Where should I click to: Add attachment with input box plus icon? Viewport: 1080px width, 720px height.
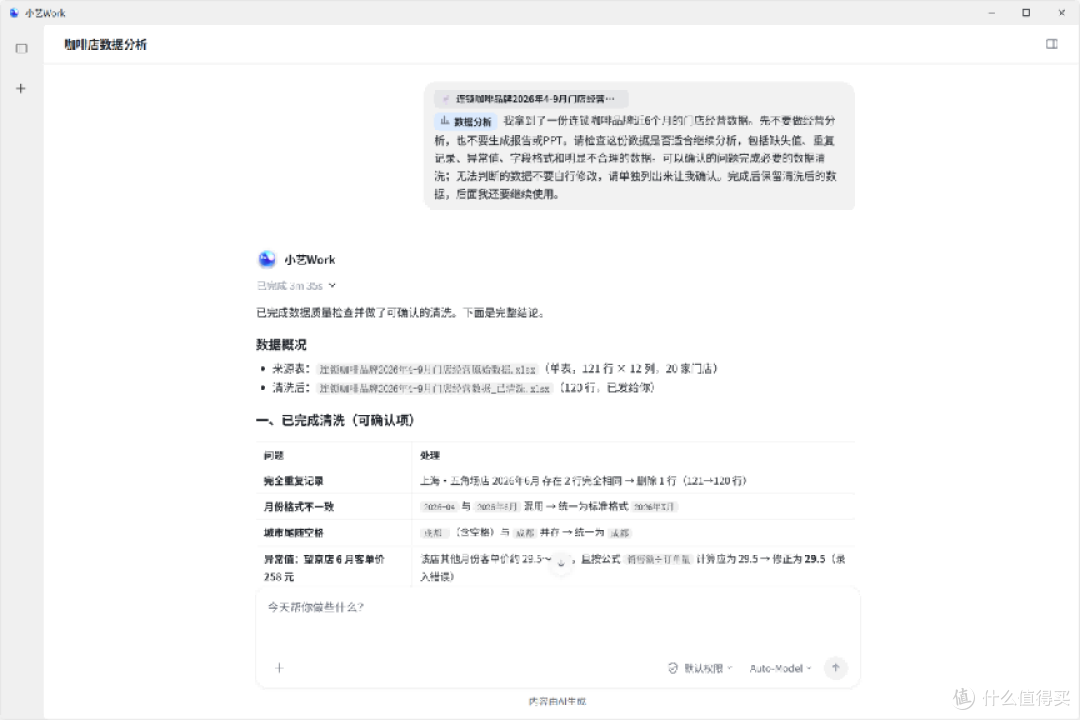[279, 668]
